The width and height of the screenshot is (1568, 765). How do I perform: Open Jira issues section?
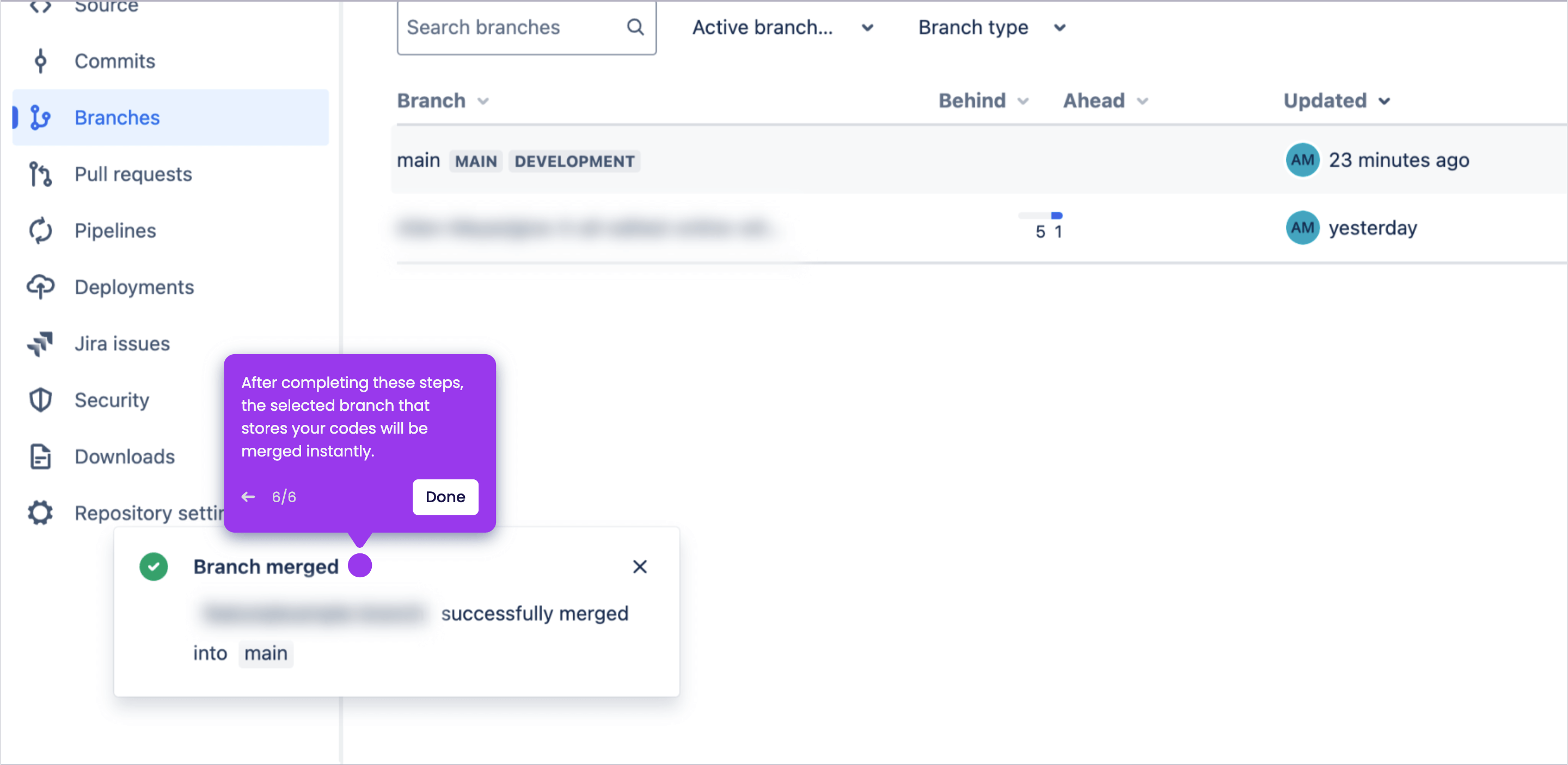(x=122, y=343)
